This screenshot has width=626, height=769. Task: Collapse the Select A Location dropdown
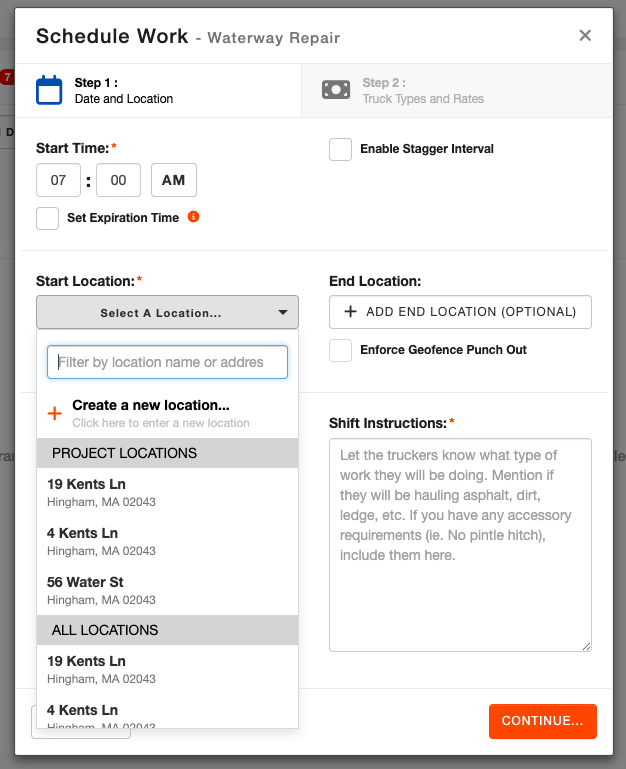click(x=167, y=313)
